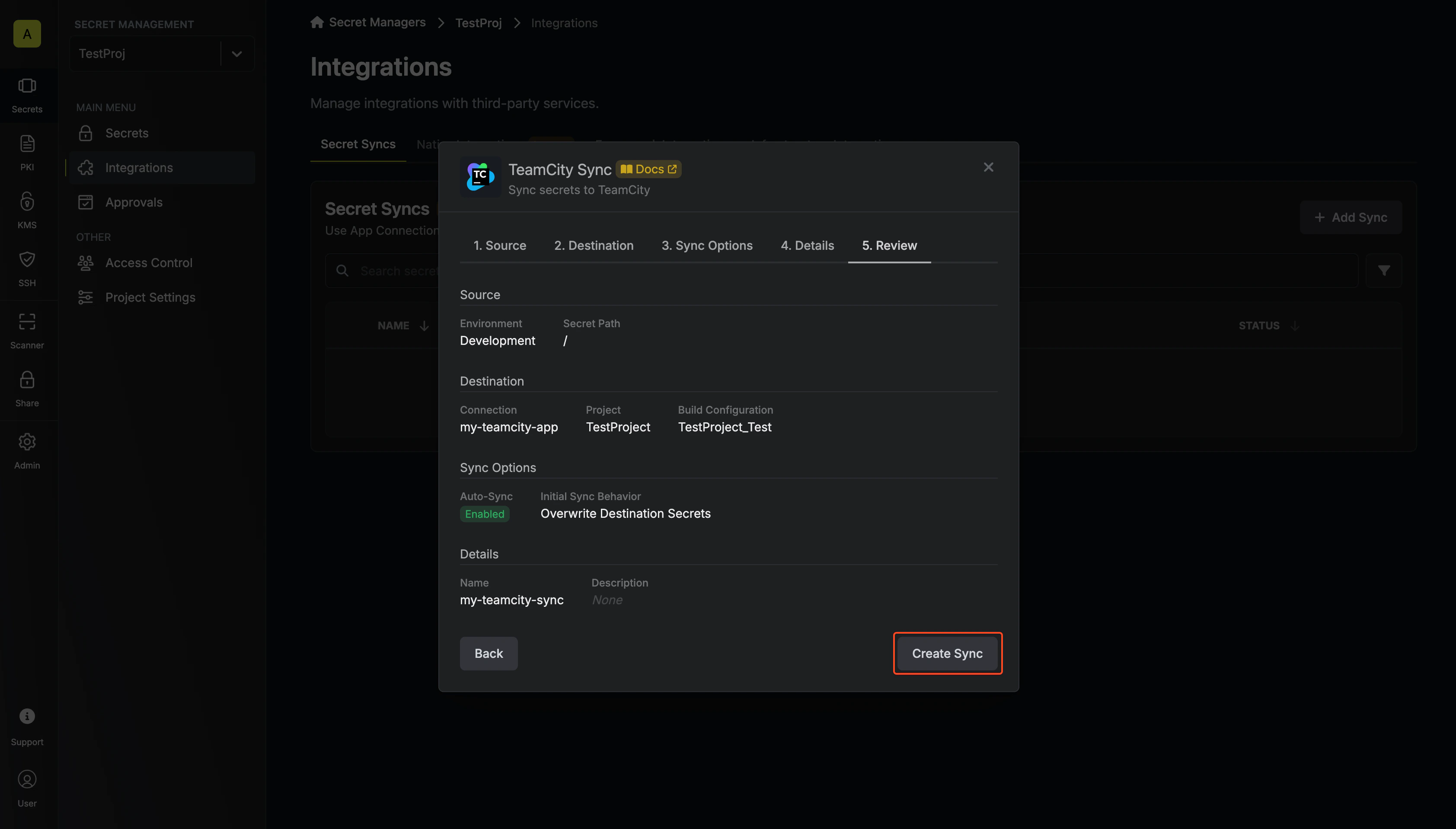Image resolution: width=1456 pixels, height=829 pixels.
Task: Open the Docs link
Action: (x=648, y=169)
